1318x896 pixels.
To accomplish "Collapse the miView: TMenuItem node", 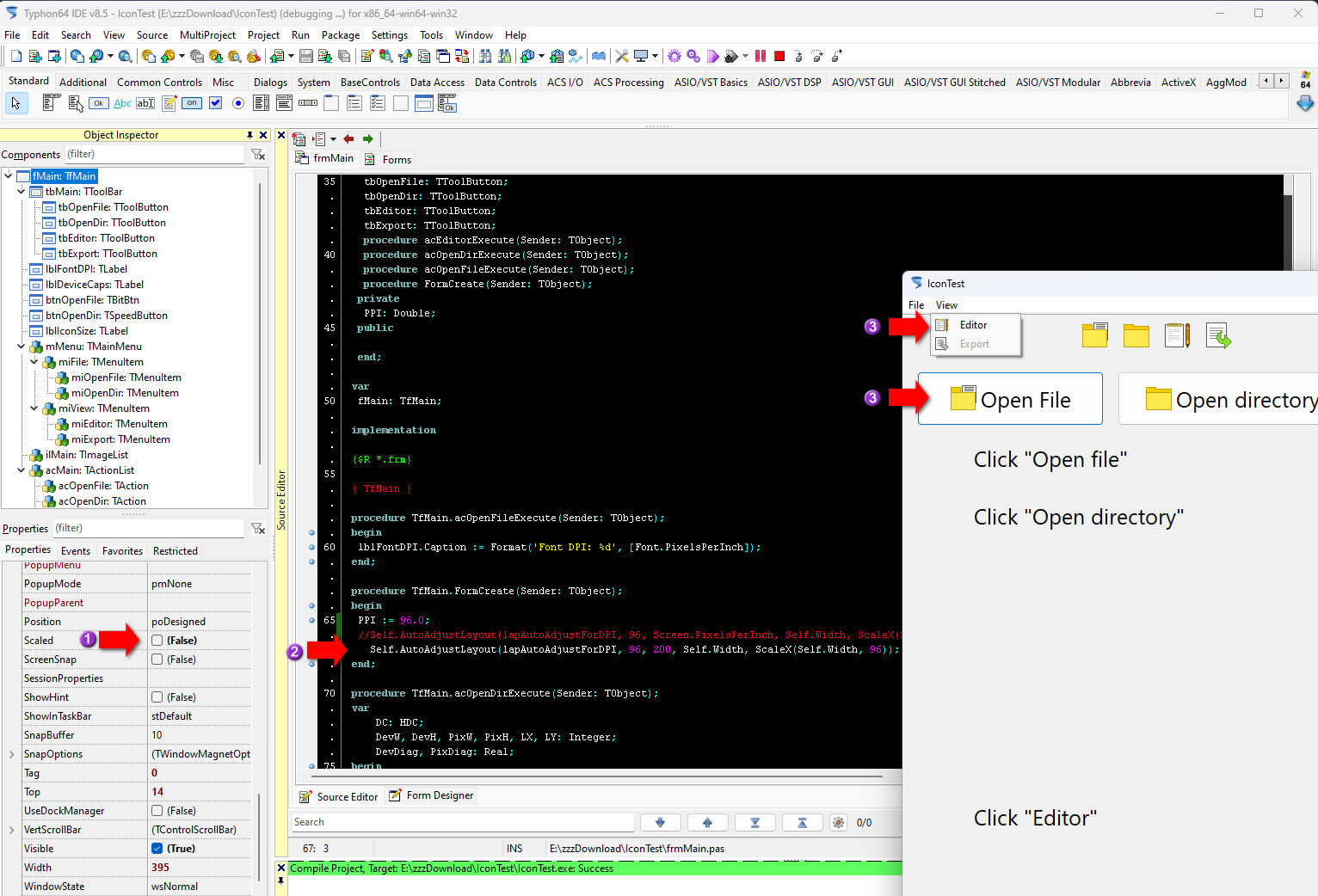I will tap(34, 408).
